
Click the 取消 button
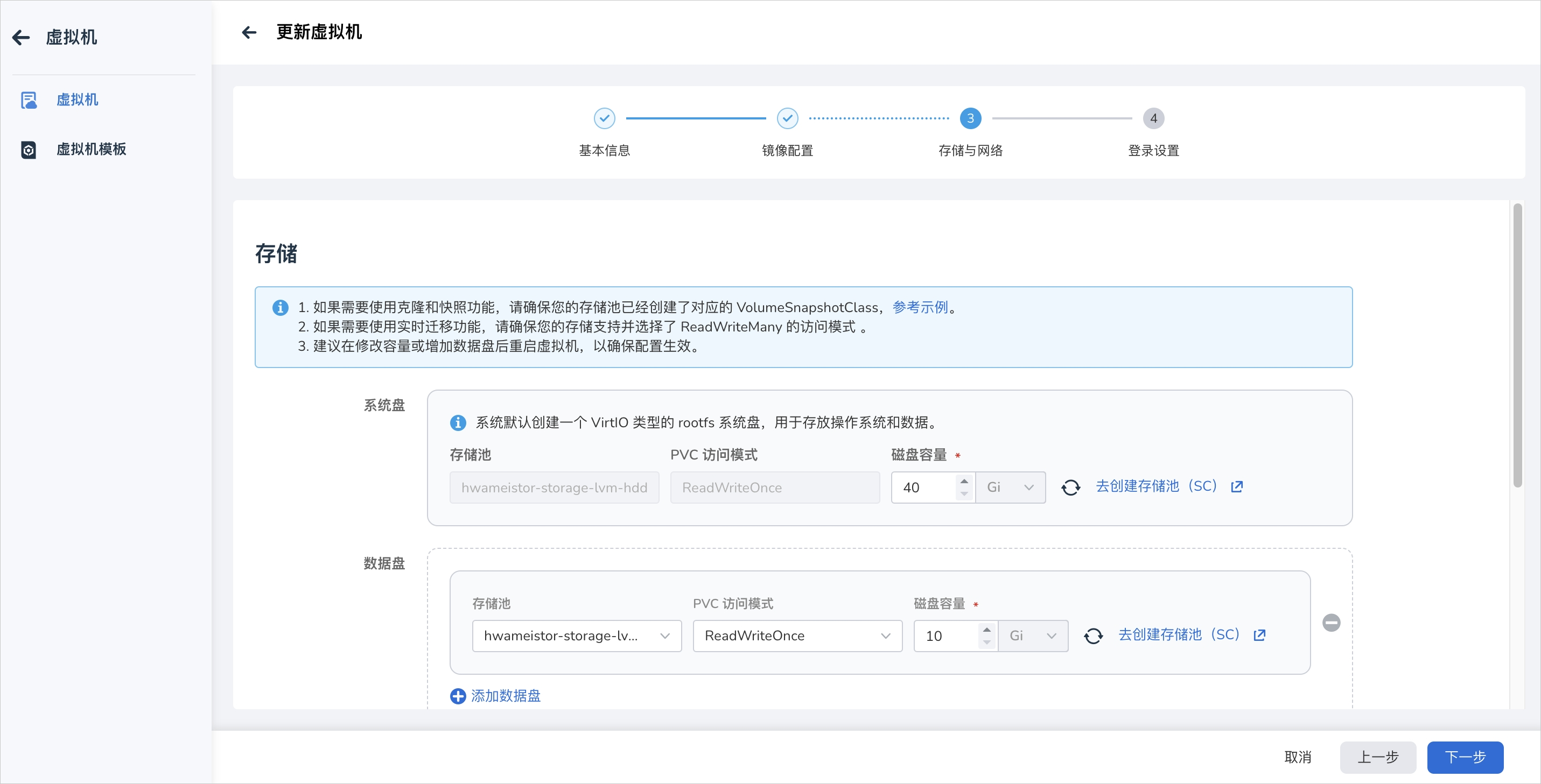click(1298, 757)
